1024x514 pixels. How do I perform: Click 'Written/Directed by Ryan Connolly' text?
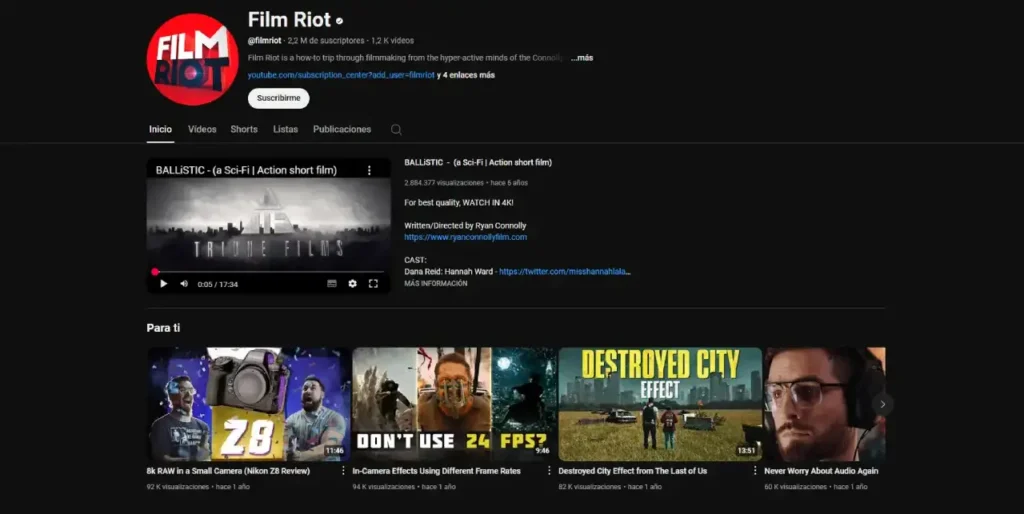465,225
